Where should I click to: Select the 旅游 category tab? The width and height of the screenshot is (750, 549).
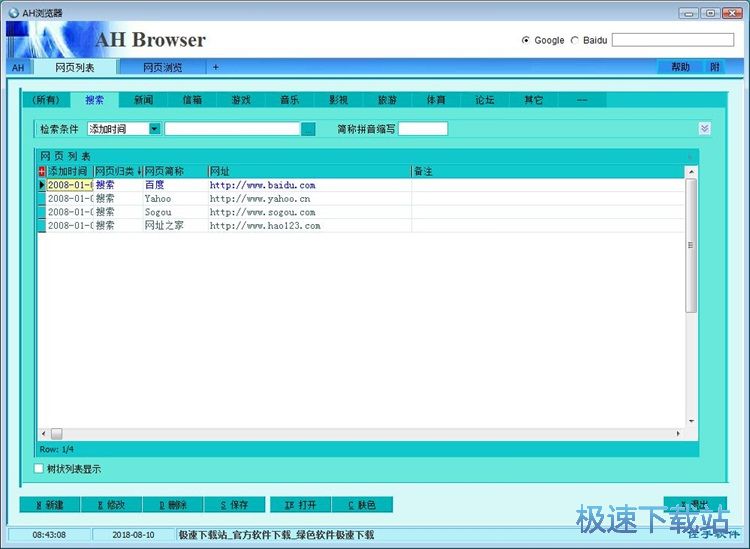387,100
